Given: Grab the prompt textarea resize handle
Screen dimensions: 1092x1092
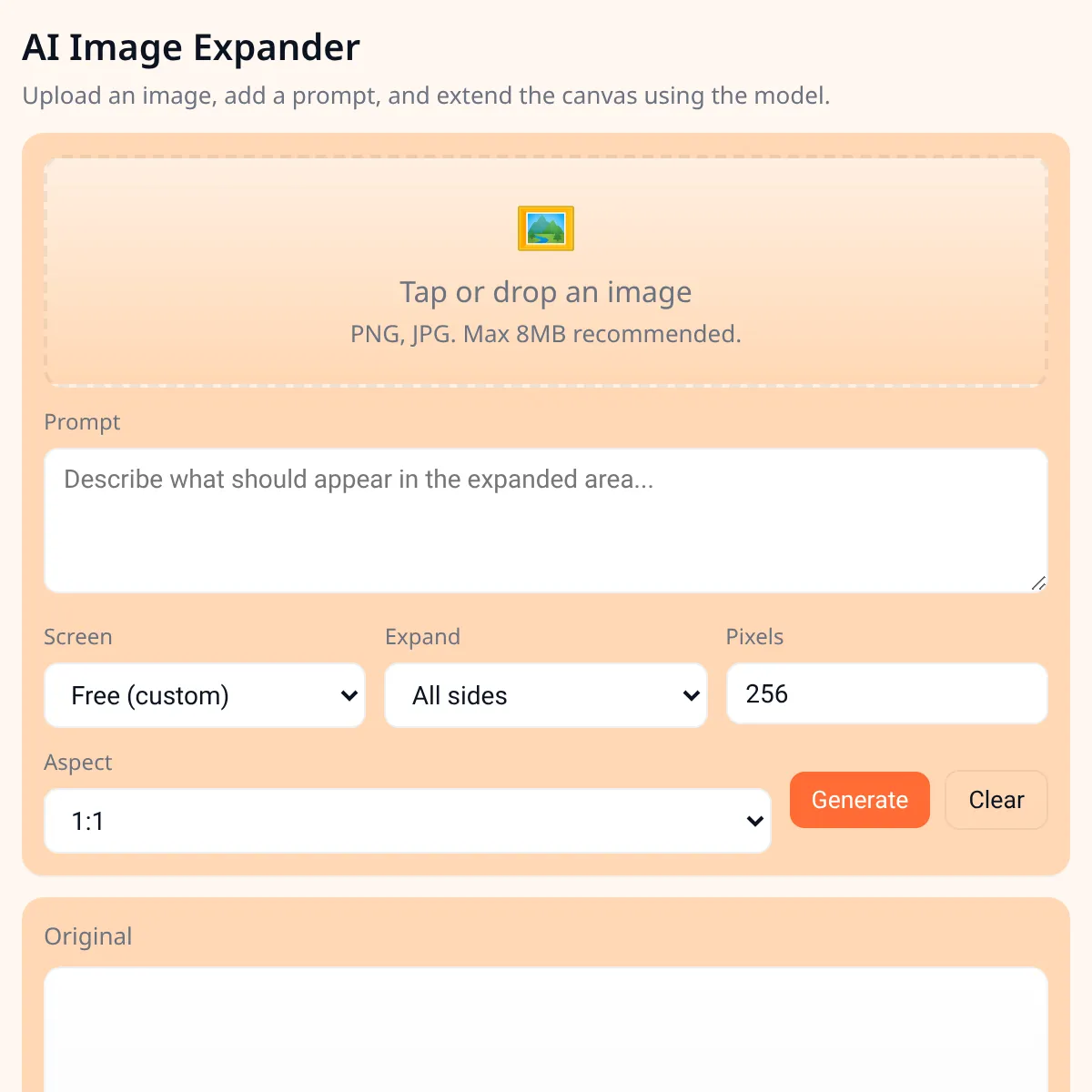Looking at the screenshot, I should [1038, 583].
